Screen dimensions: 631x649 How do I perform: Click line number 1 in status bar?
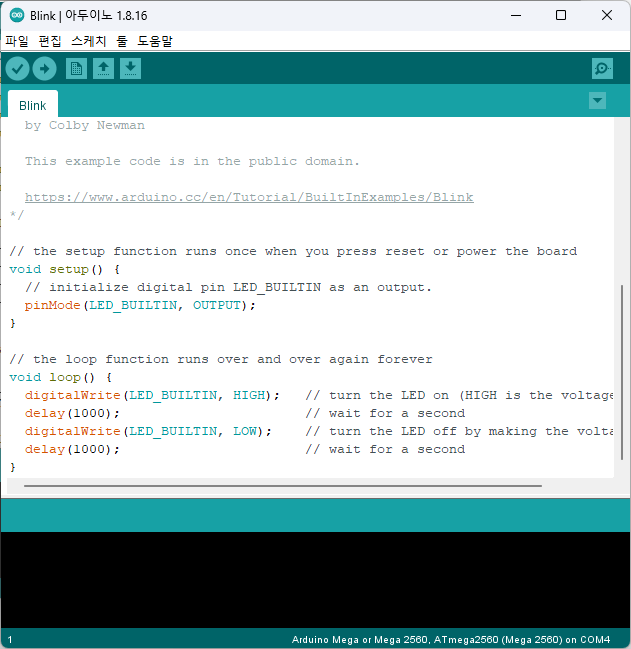pyautogui.click(x=10, y=640)
